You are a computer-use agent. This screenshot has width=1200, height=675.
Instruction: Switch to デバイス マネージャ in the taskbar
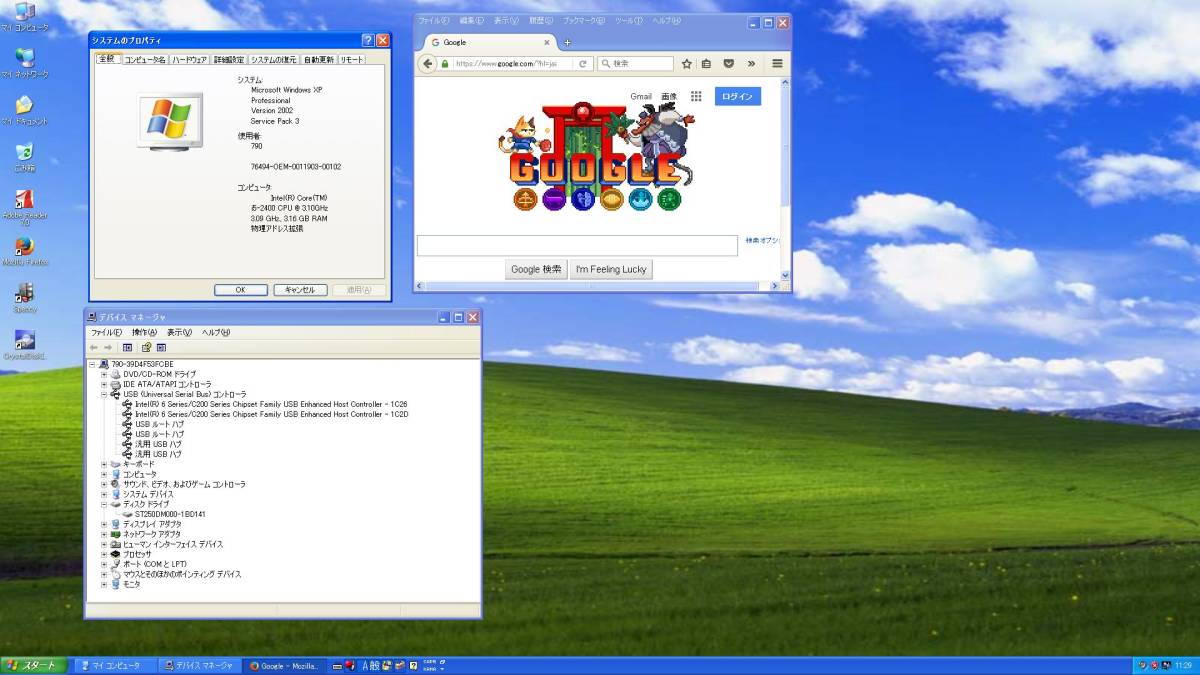(198, 665)
